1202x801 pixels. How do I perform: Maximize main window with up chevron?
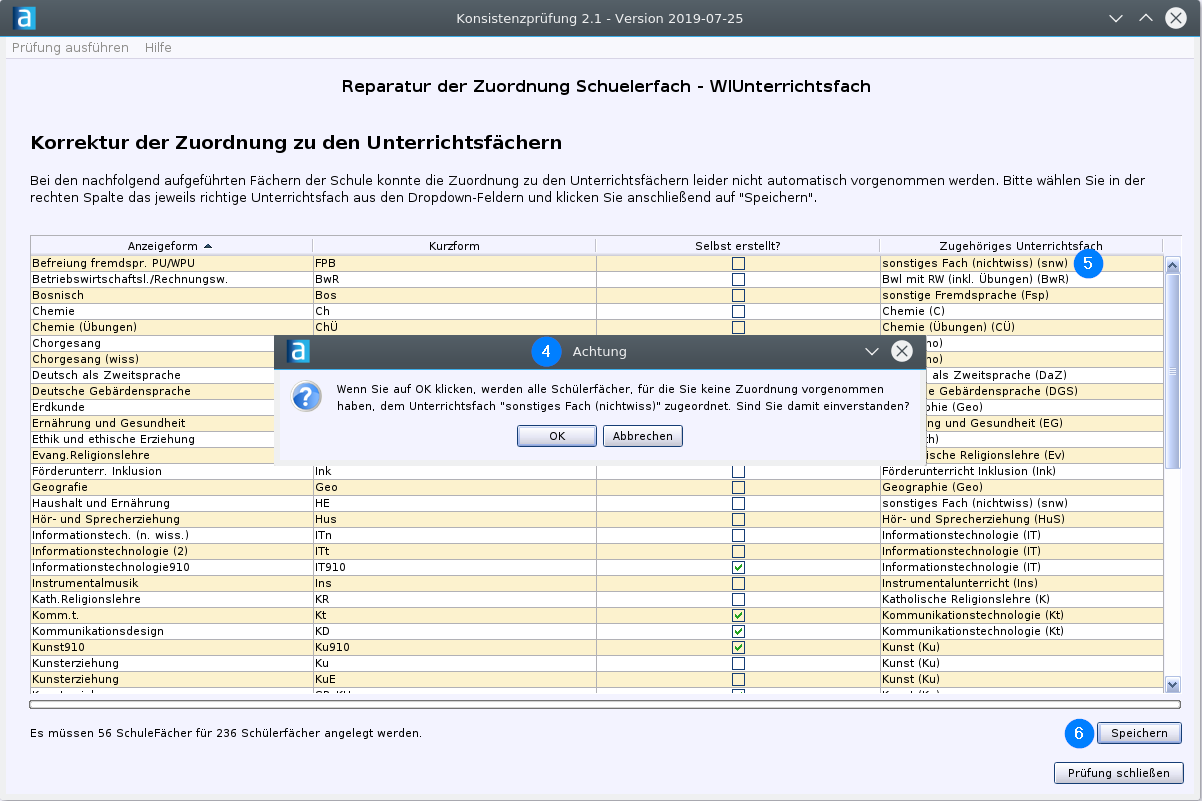click(x=1146, y=18)
